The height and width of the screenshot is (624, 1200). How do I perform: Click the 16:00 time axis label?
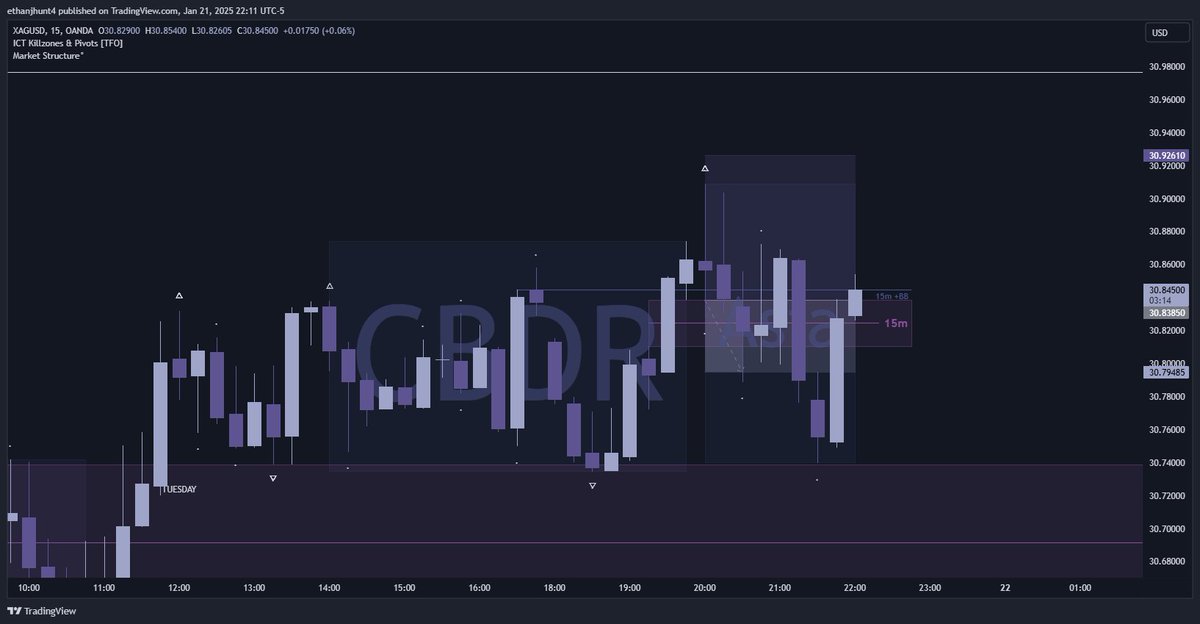pyautogui.click(x=479, y=588)
